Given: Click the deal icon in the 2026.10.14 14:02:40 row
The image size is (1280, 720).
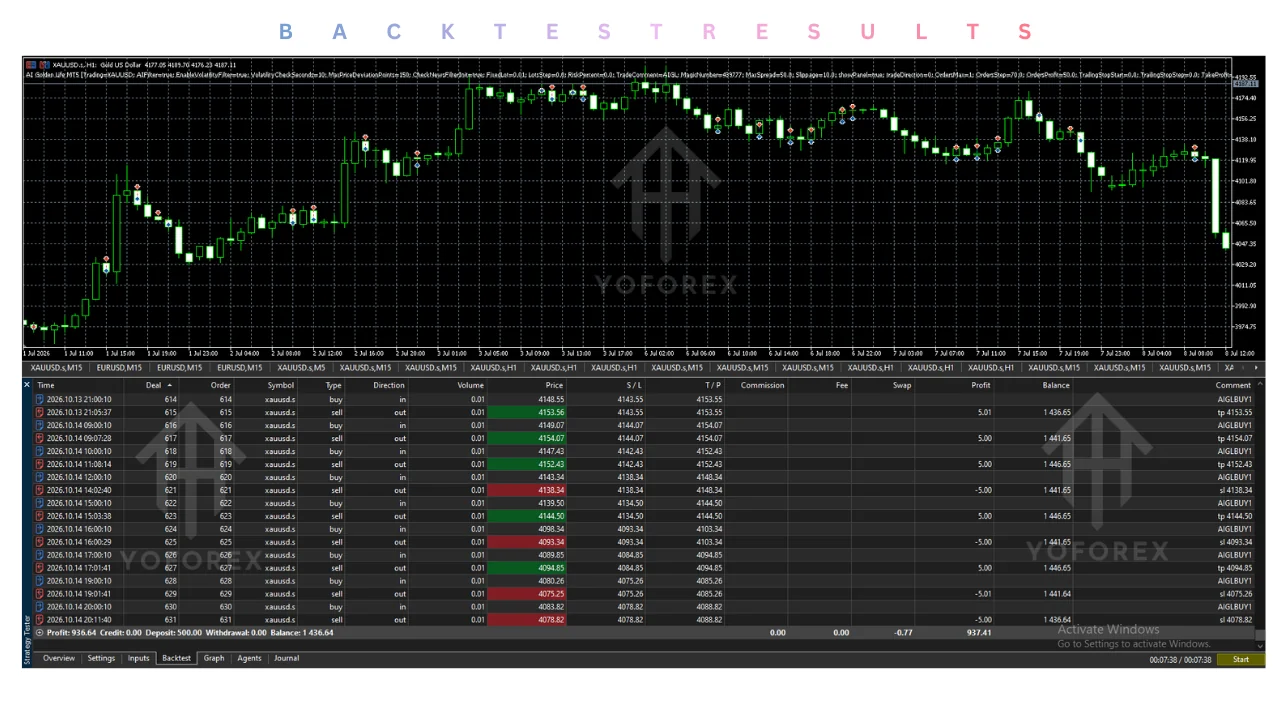Looking at the screenshot, I should [40, 490].
